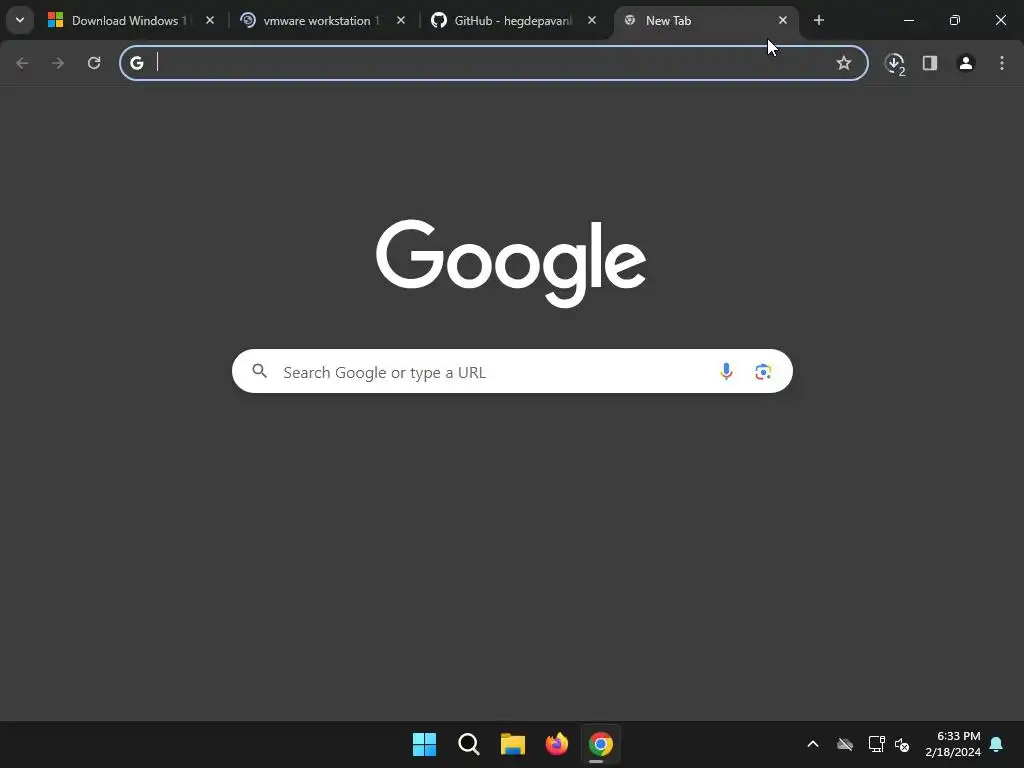Open the notification bell
The image size is (1024, 768).
point(997,744)
